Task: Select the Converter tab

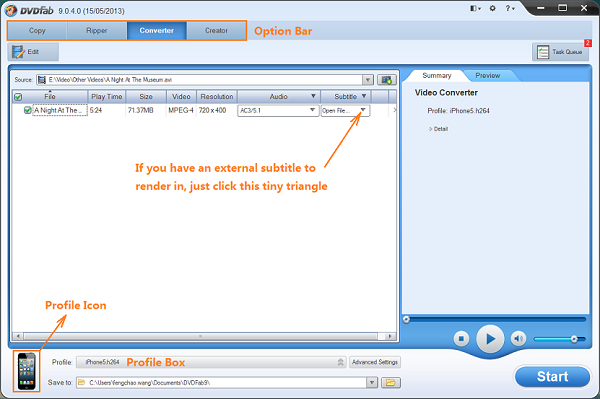Action: tap(157, 31)
